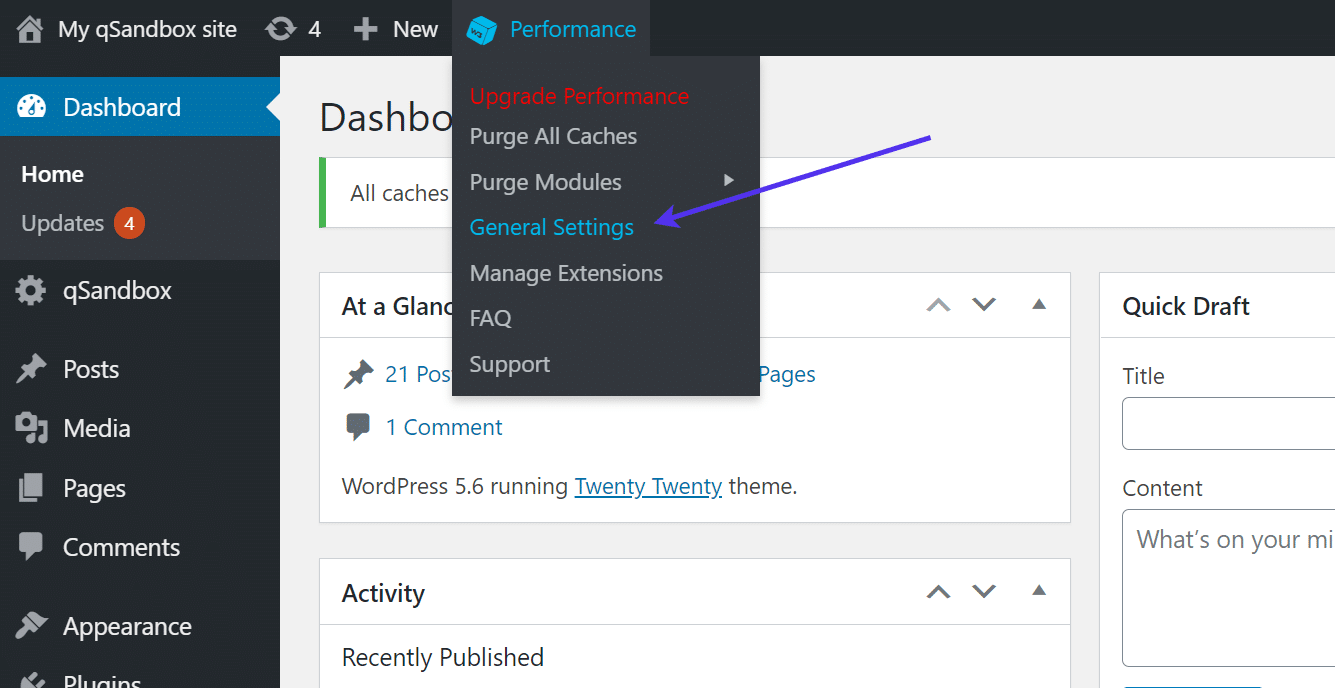Click the 1 Comment link
The image size is (1335, 688).
444,427
